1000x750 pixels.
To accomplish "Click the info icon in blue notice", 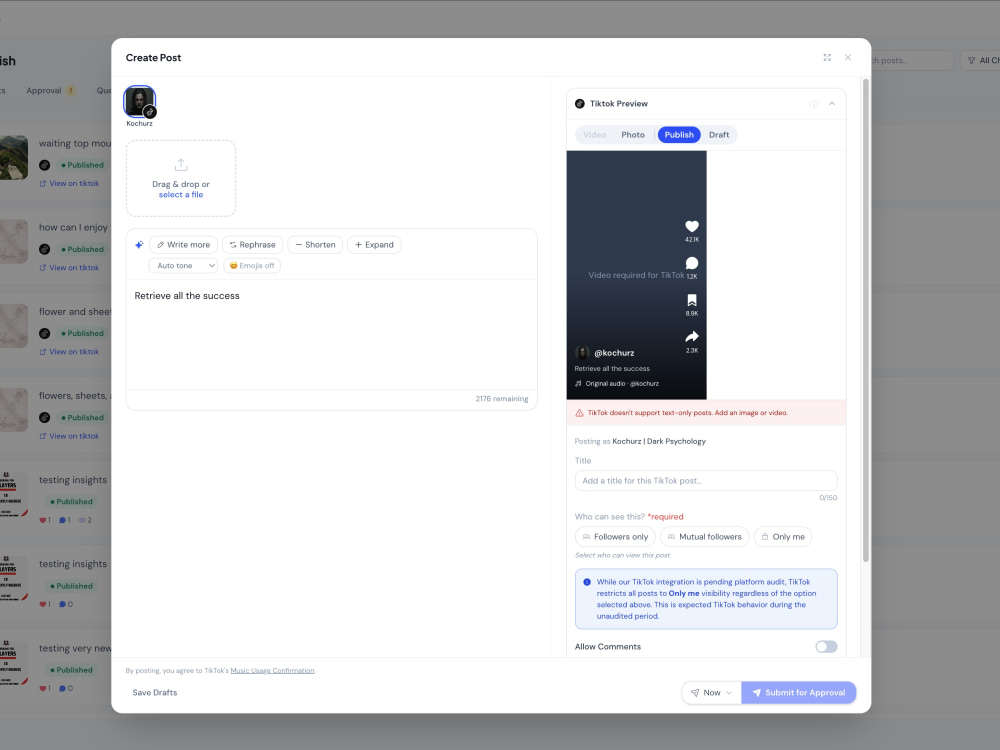I will tap(587, 582).
